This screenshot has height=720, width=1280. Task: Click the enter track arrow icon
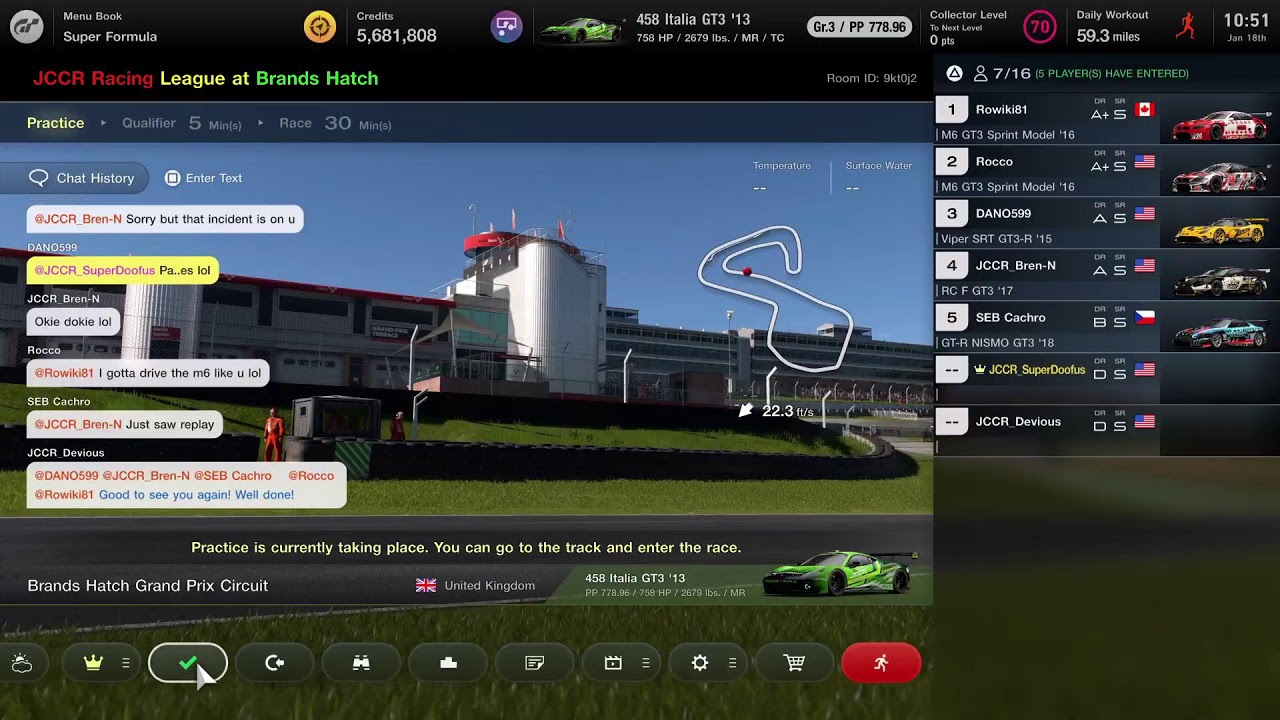(275, 663)
